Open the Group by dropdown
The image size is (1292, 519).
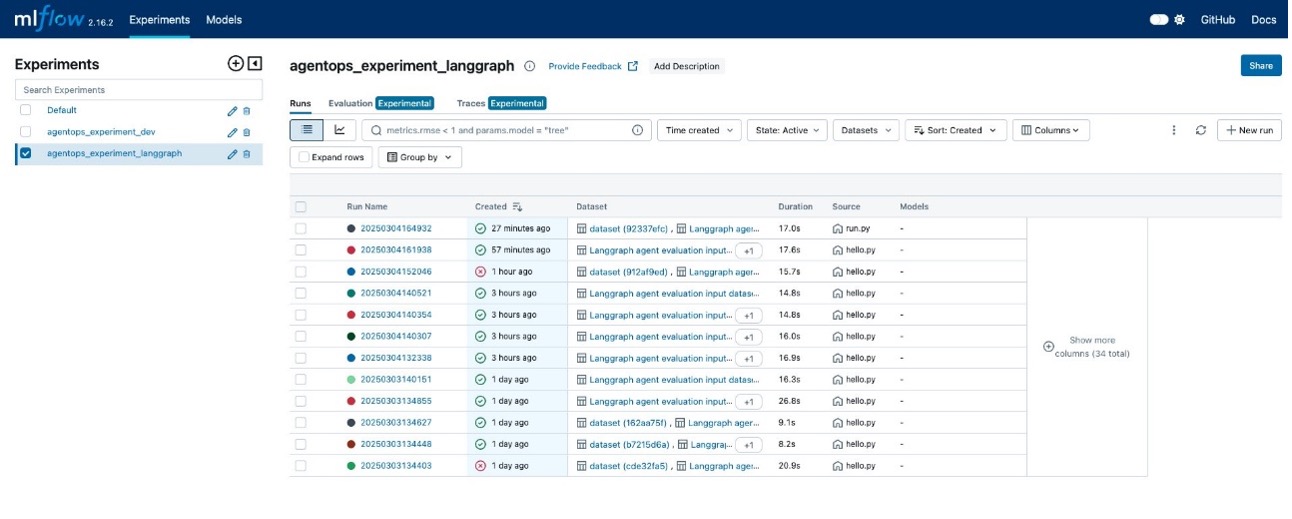(419, 157)
